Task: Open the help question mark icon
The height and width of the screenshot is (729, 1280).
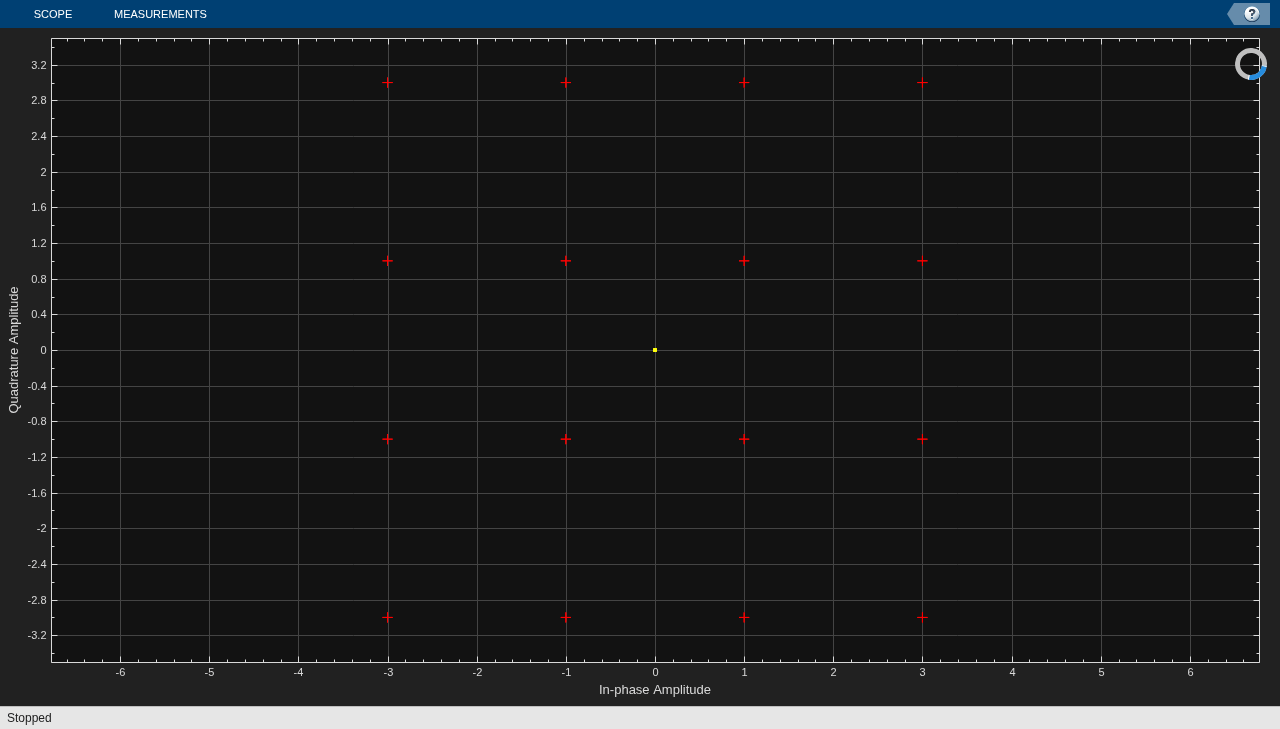Action: click(x=1251, y=14)
